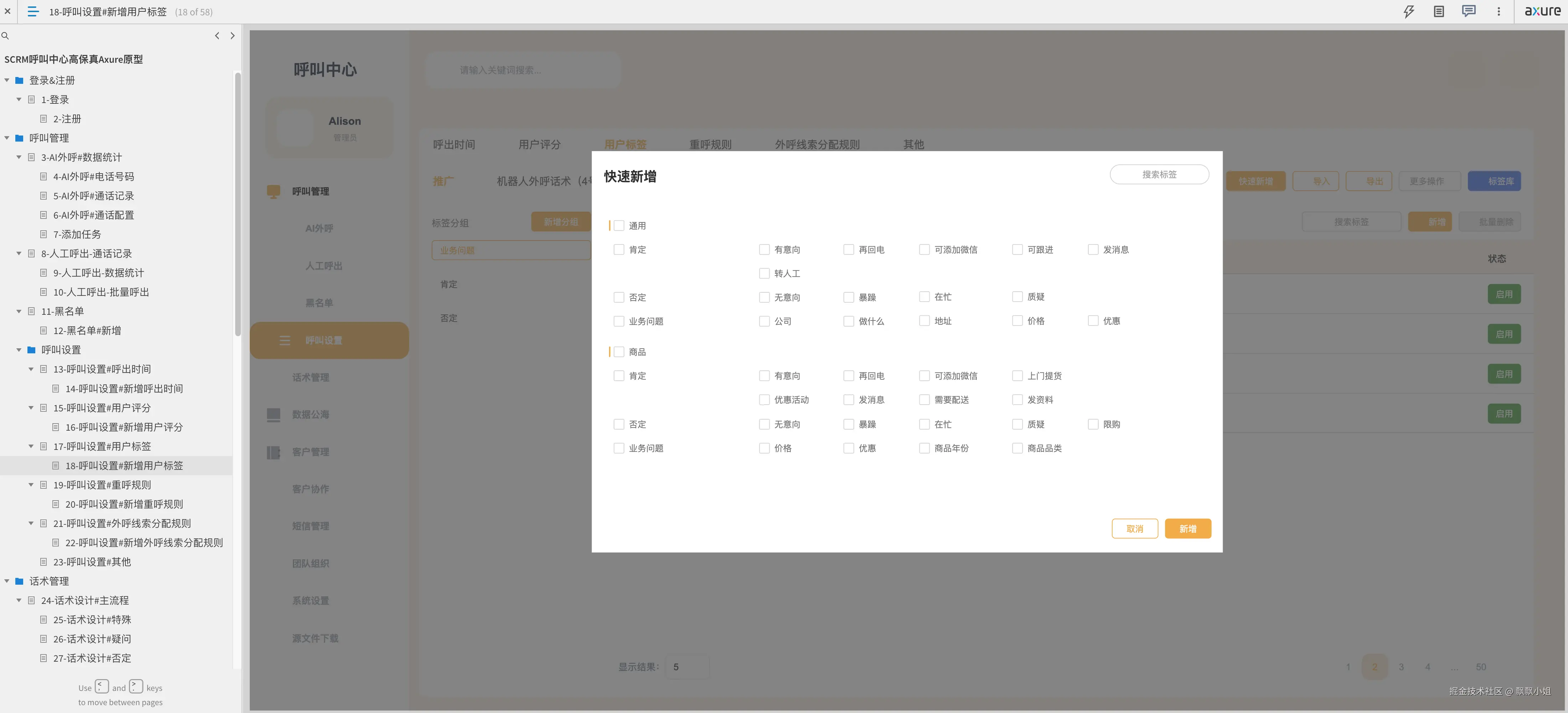The height and width of the screenshot is (713, 1568).
Task: Enable the 有意向 checkbox under 通用
Action: (764, 250)
